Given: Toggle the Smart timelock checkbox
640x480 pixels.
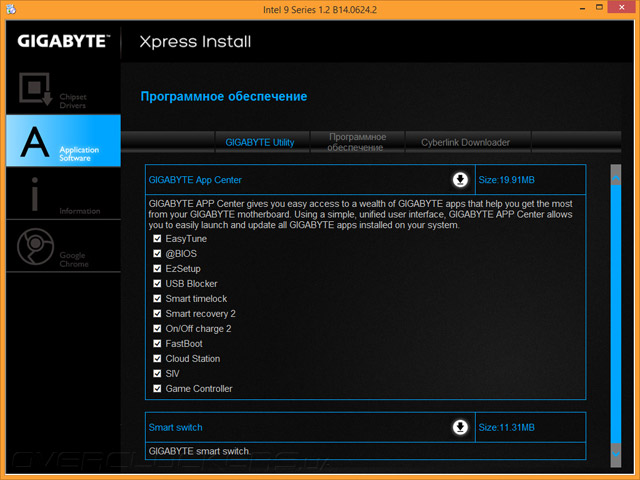Looking at the screenshot, I should (157, 298).
